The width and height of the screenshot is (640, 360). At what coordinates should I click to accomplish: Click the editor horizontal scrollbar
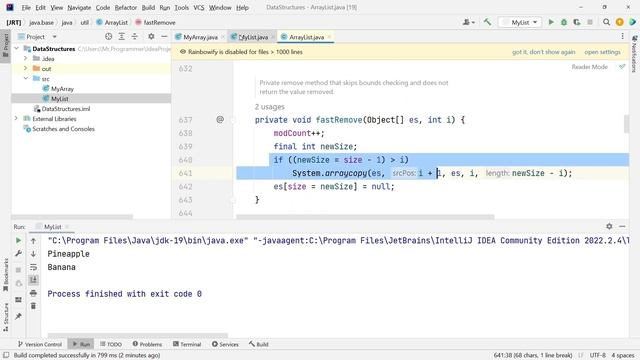coord(365,217)
